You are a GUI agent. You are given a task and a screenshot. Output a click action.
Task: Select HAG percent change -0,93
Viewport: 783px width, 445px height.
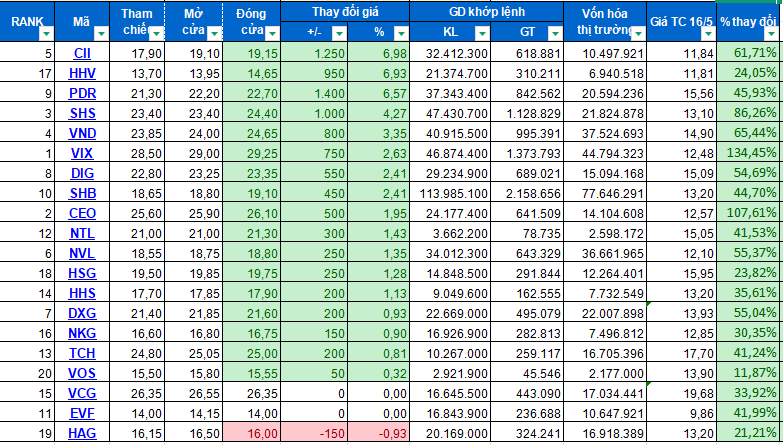pos(379,433)
